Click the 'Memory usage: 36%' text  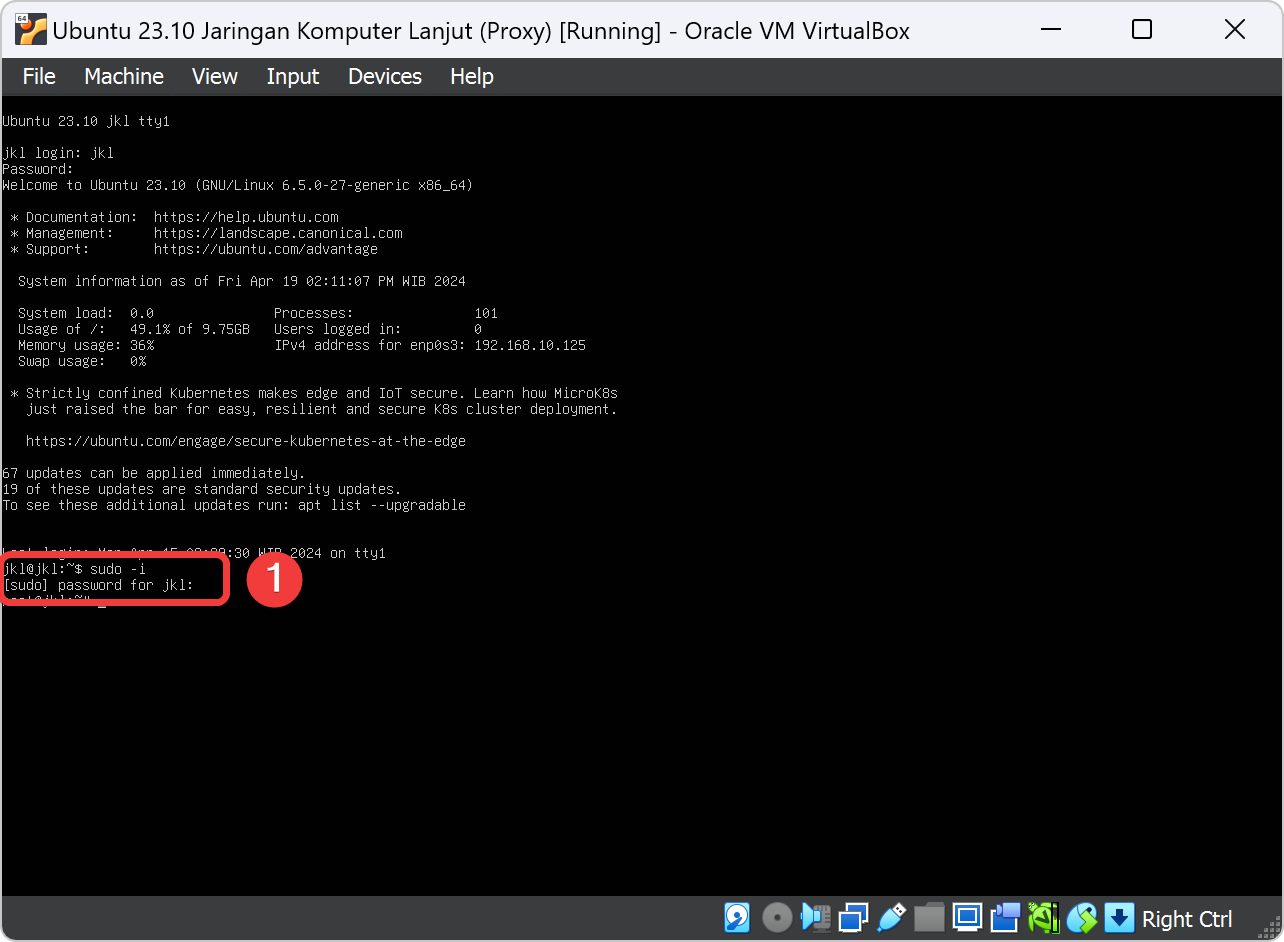click(86, 345)
